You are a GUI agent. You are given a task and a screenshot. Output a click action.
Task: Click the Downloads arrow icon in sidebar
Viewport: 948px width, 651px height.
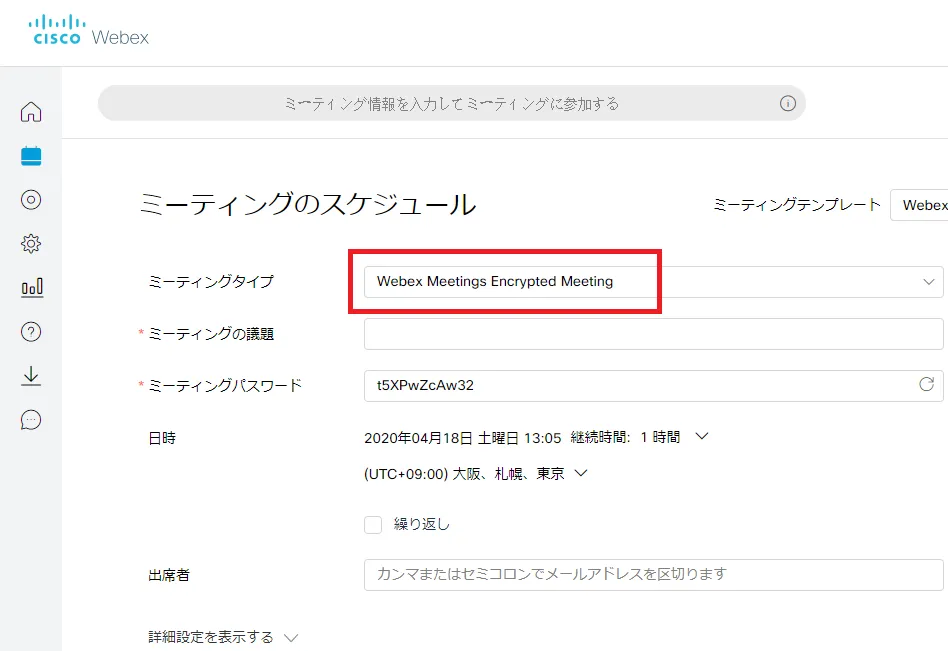31,376
